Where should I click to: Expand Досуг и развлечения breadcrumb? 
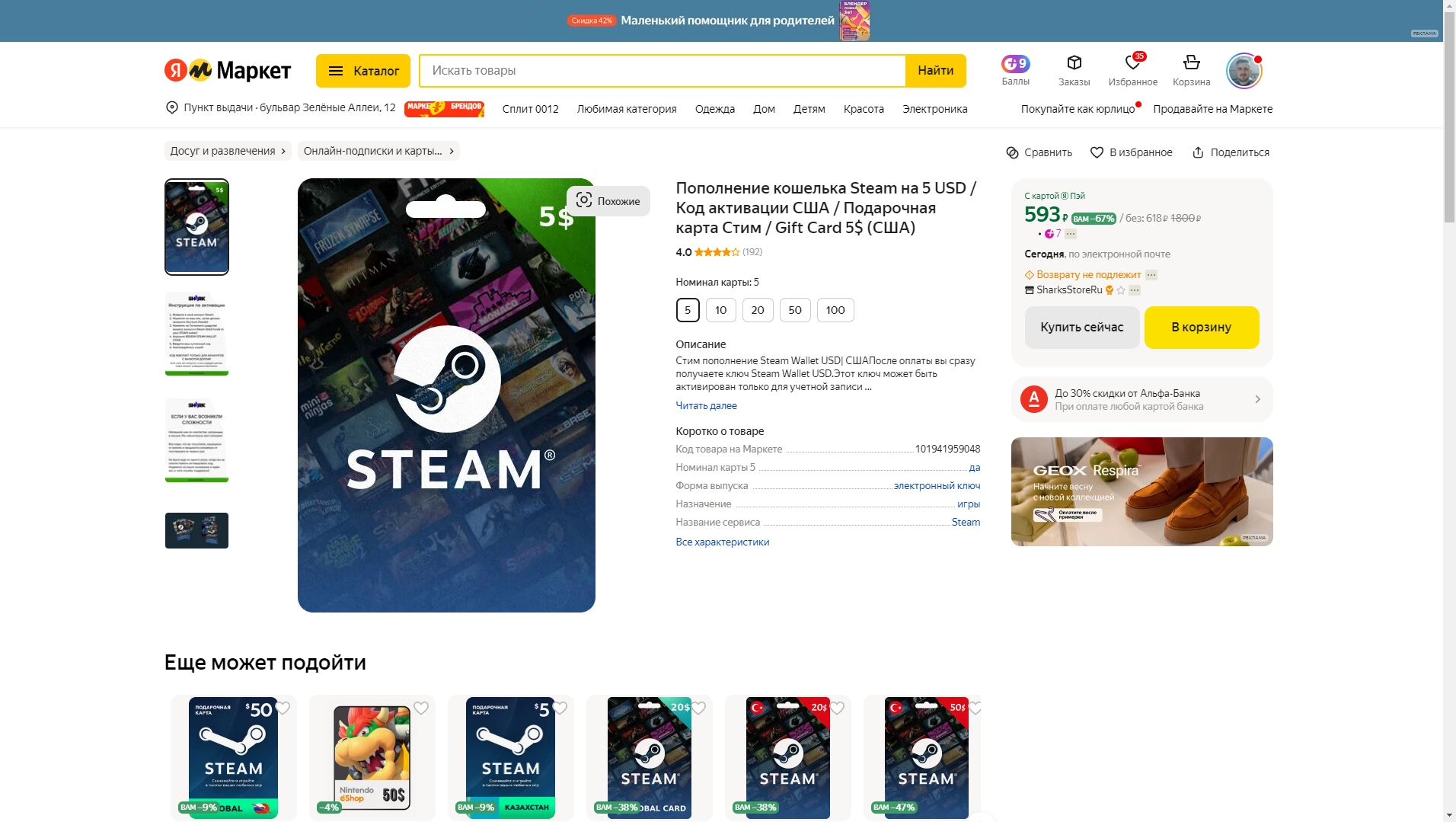[x=228, y=151]
